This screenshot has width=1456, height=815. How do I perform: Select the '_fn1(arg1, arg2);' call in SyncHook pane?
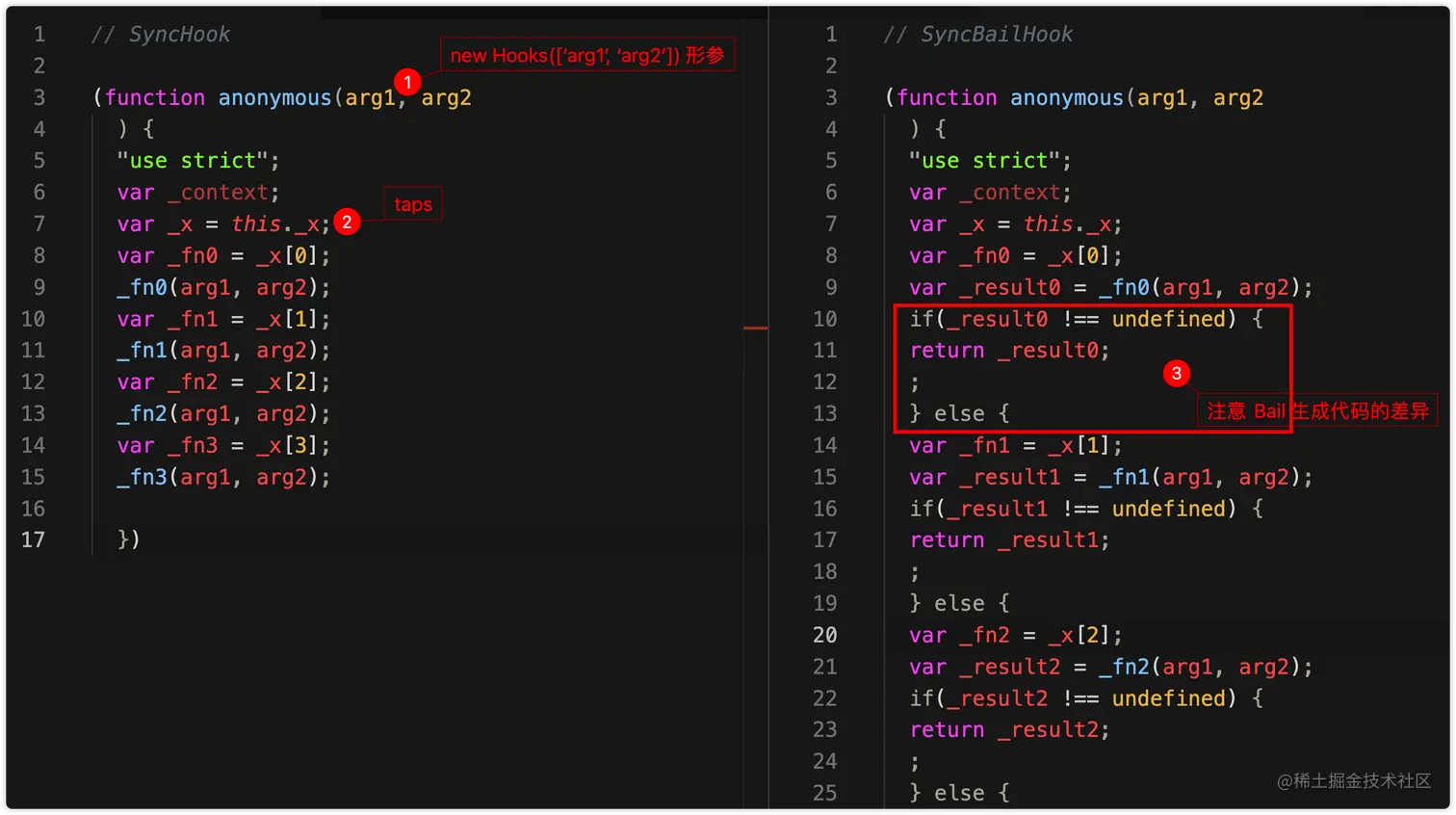223,351
